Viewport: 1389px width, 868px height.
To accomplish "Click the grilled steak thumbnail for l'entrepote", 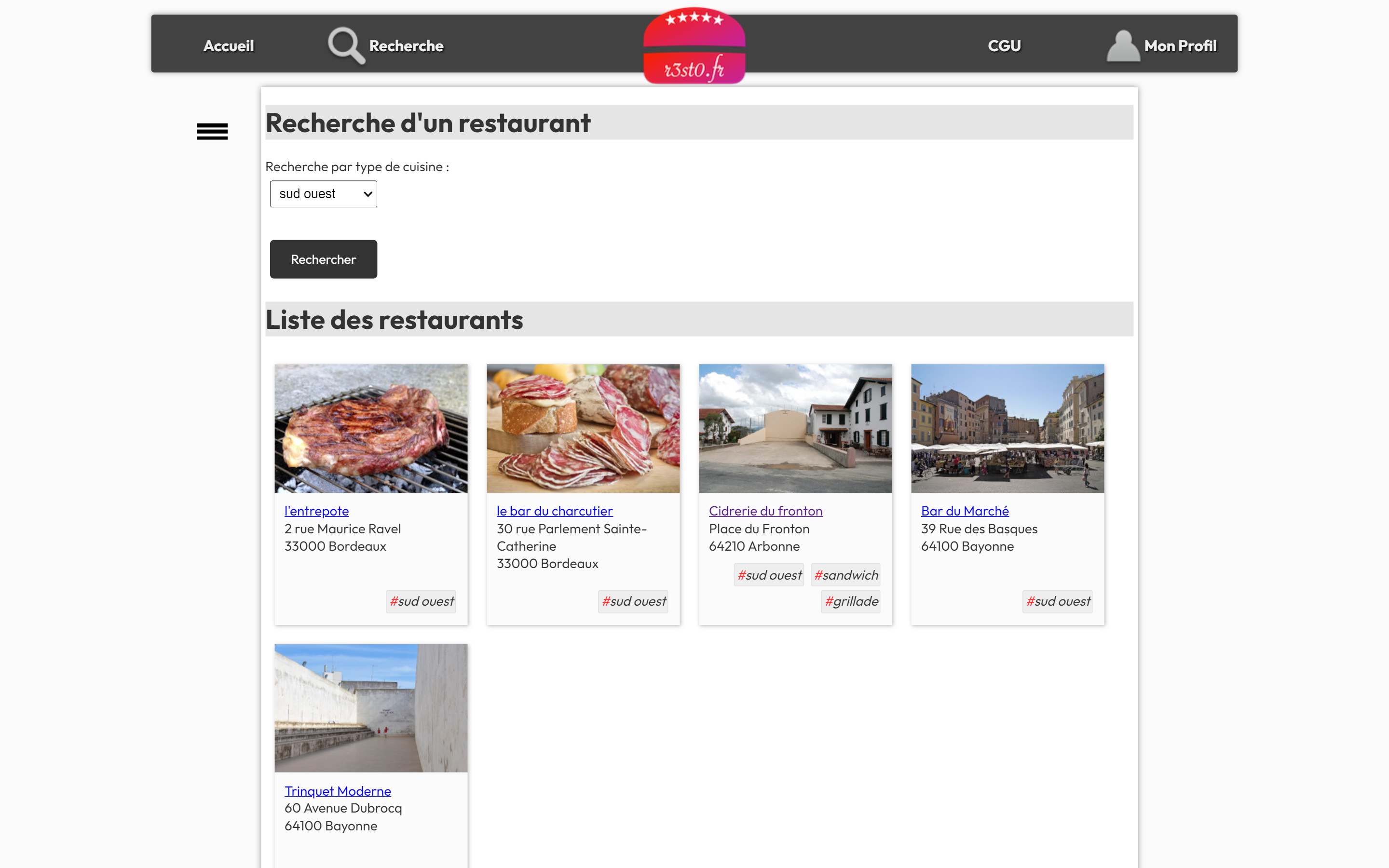I will [x=371, y=428].
